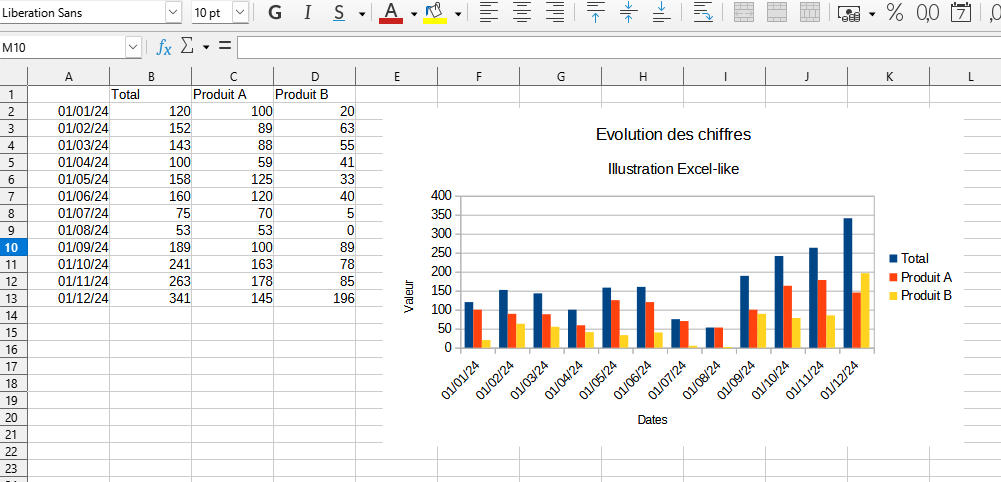Image resolution: width=1001 pixels, height=482 pixels.
Task: Open the underline style dropdown arrow
Action: point(362,13)
